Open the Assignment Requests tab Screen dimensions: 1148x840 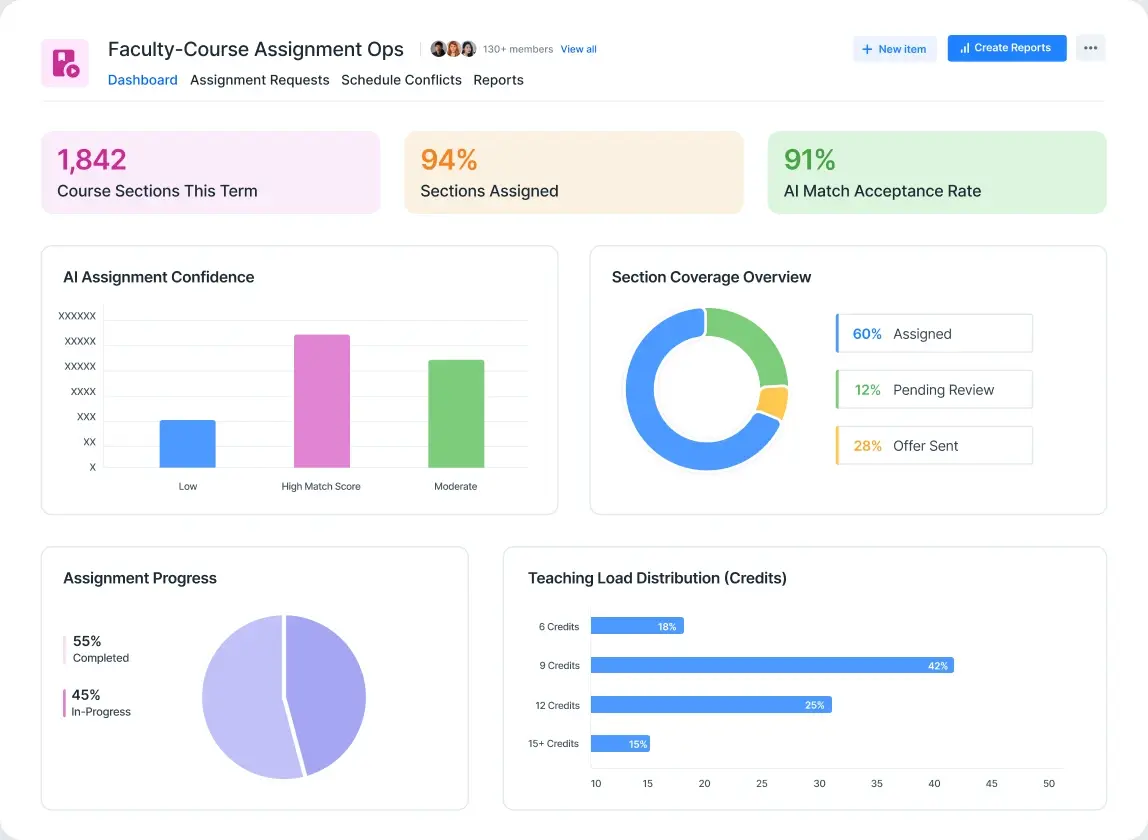tap(259, 80)
